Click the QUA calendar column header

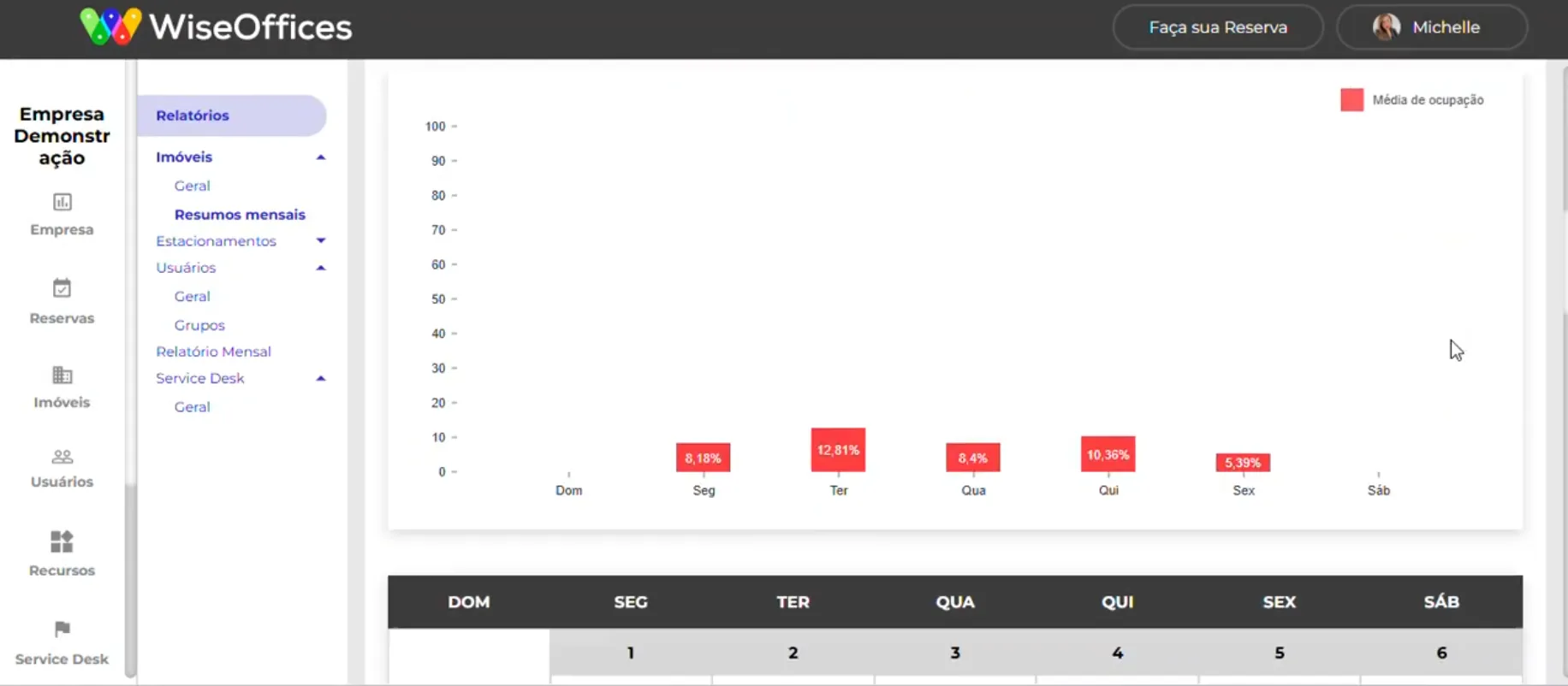[955, 602]
